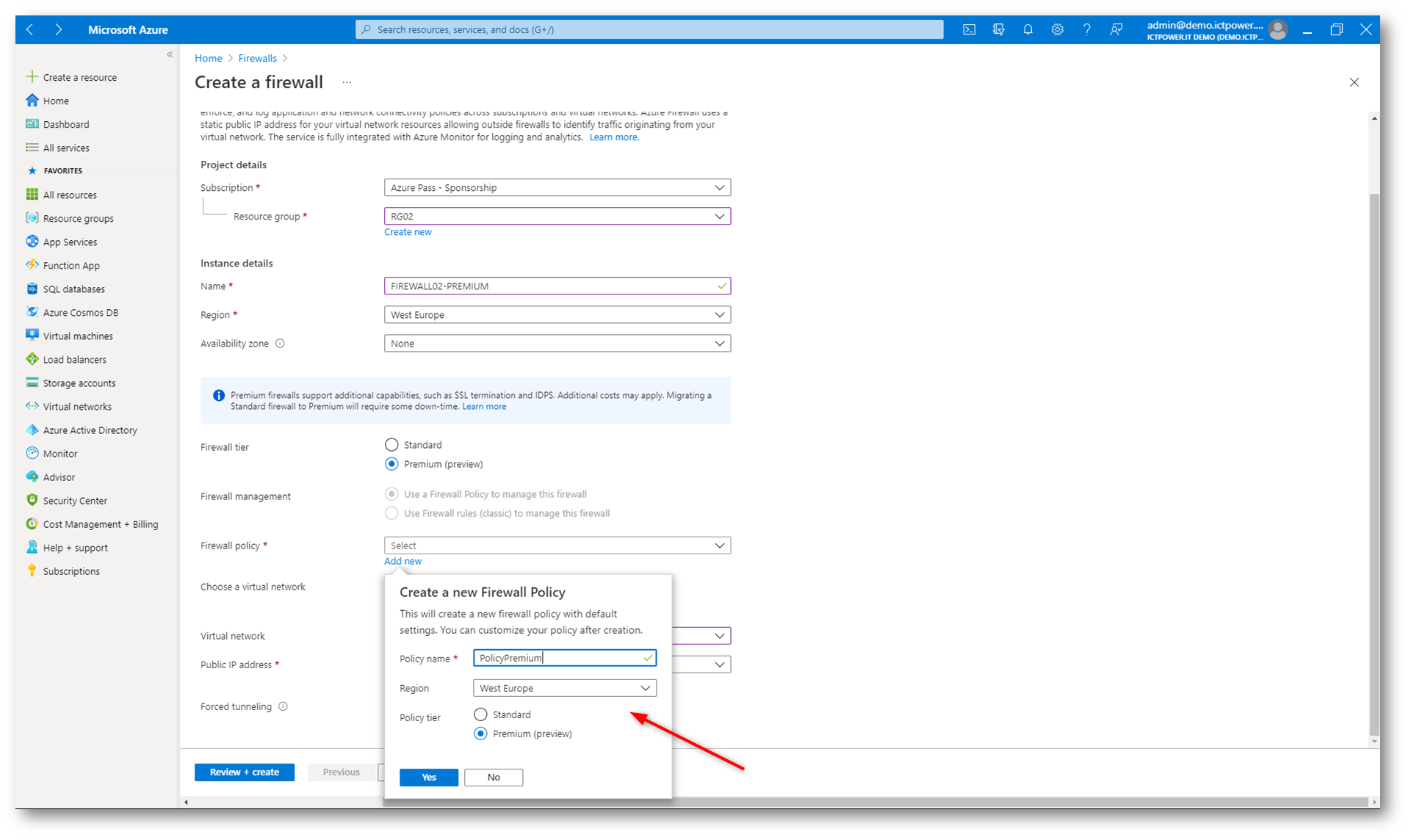Click Yes to create policy
The height and width of the screenshot is (840, 1411).
(x=429, y=777)
